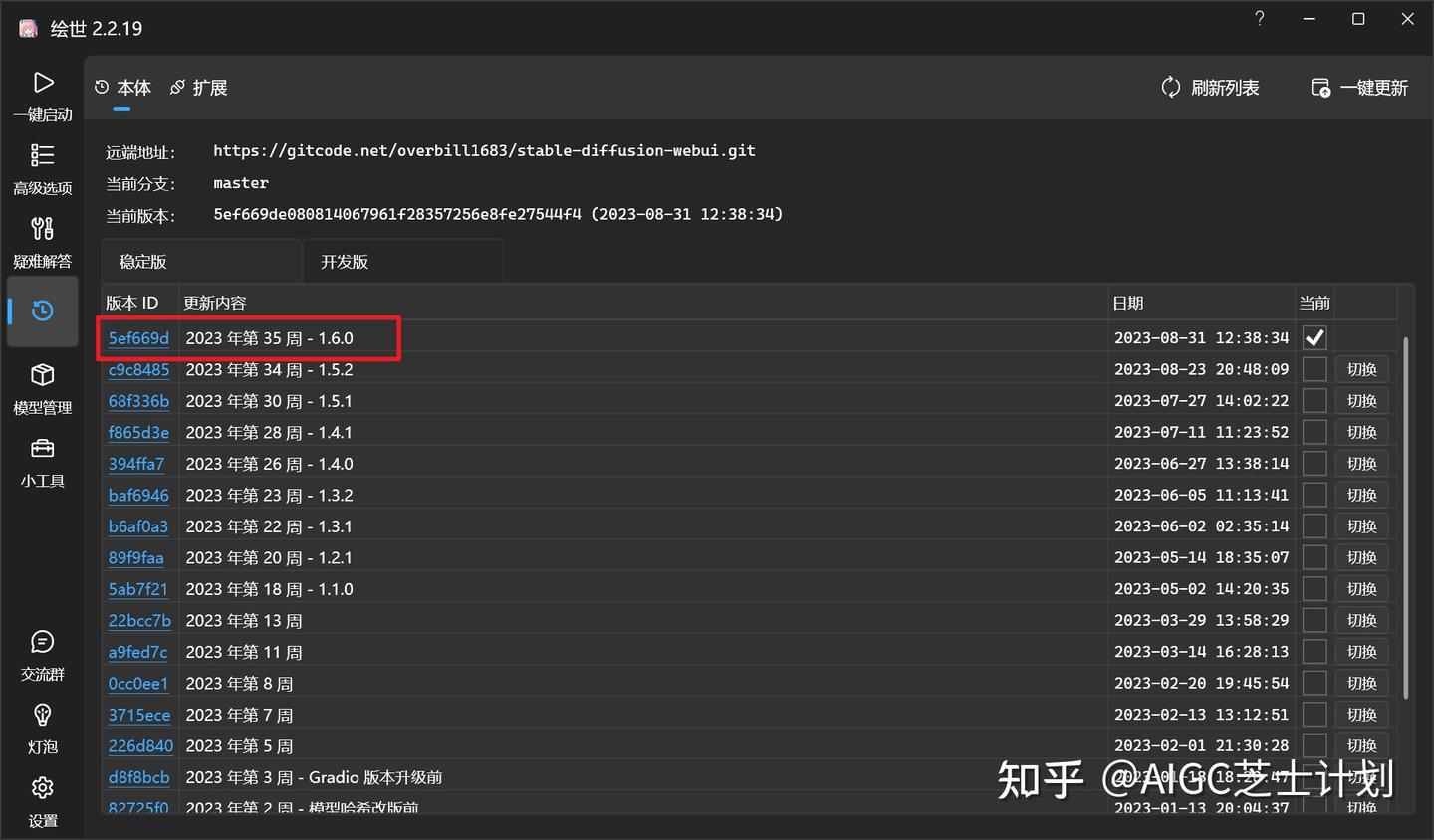Click 刷新列表 to refresh the list
This screenshot has width=1434, height=840.
click(1211, 88)
